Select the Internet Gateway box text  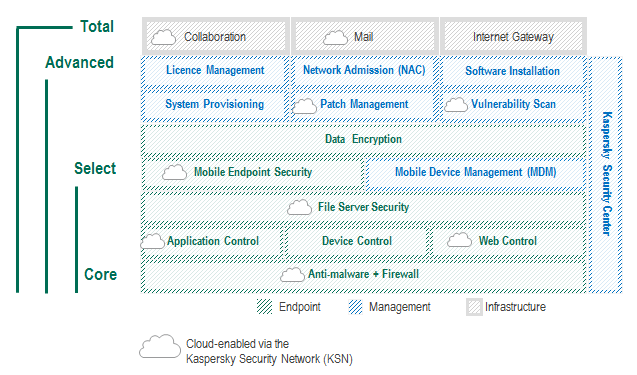(513, 37)
